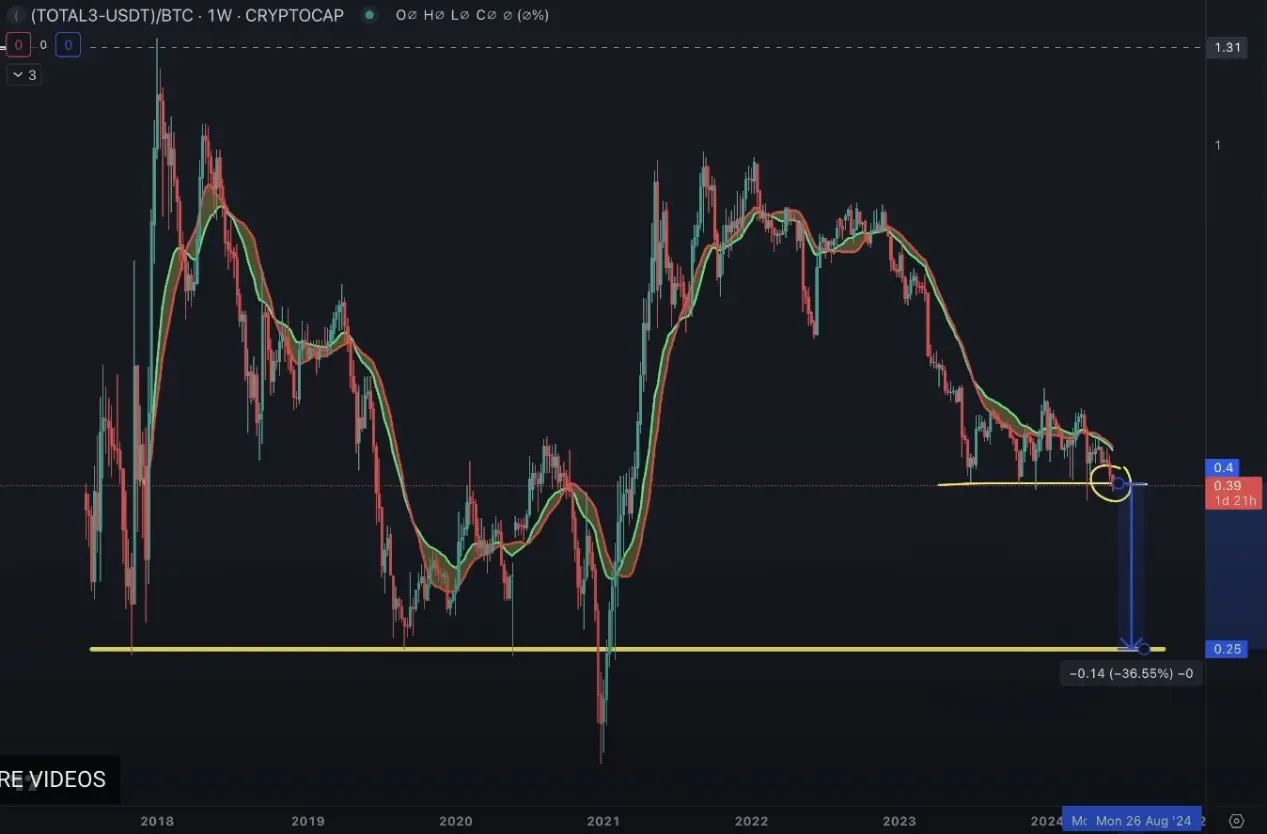Viewport: 1267px width, 834px height.
Task: Select the yellow circle drawing on chart
Action: pos(1110,482)
